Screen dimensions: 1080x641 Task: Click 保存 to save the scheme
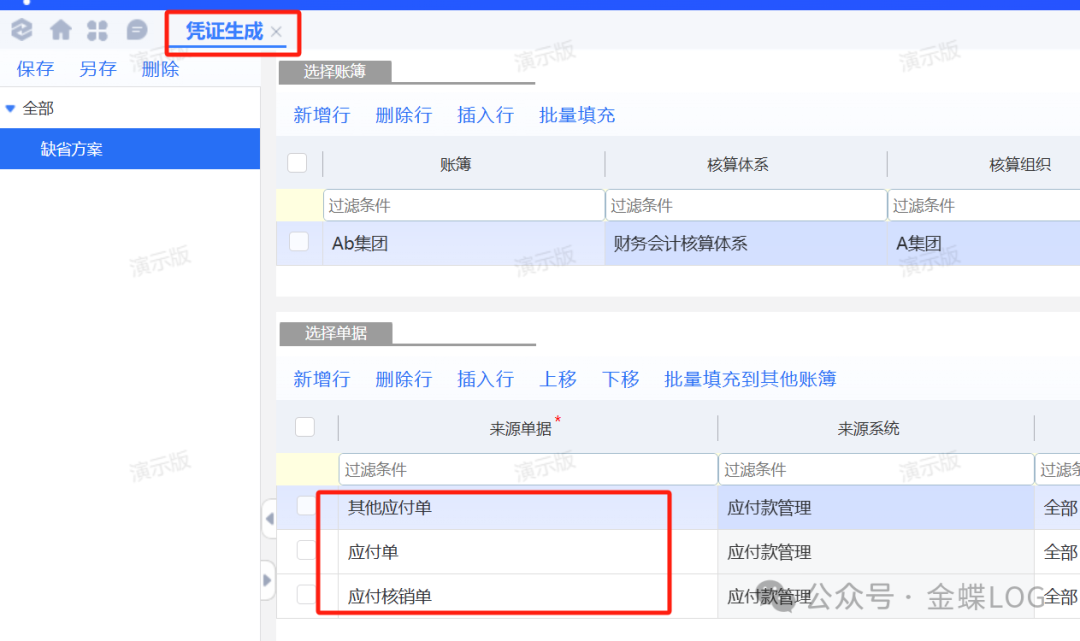tap(35, 69)
